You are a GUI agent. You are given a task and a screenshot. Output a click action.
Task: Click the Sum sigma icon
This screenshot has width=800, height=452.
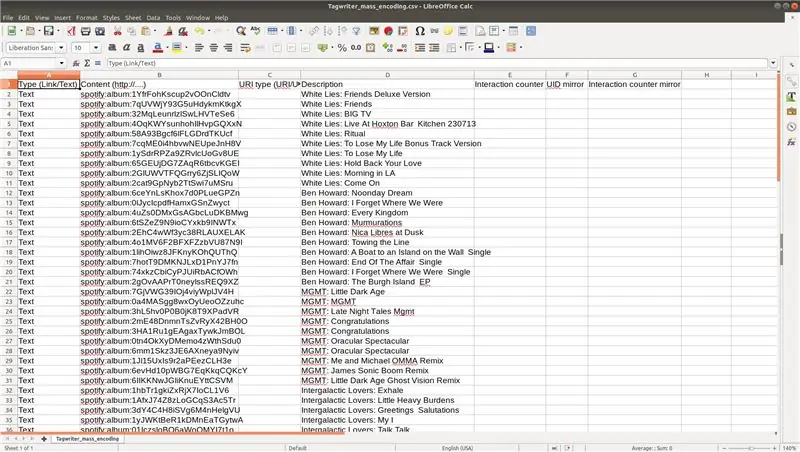click(87, 63)
